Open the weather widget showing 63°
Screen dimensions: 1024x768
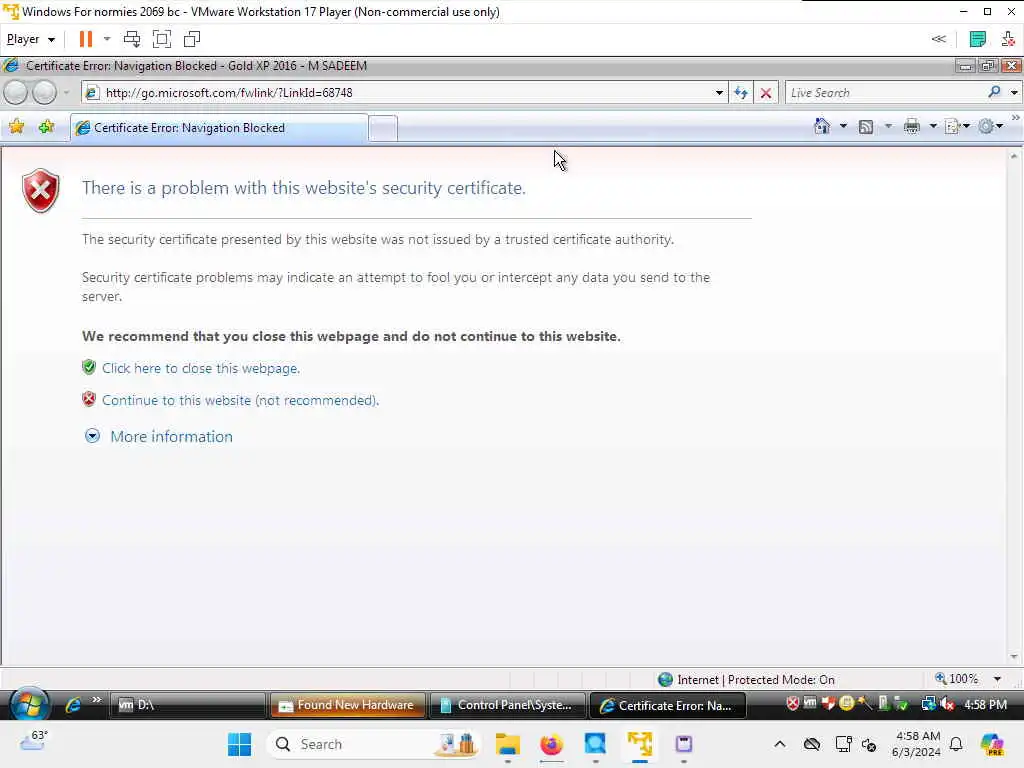click(34, 741)
